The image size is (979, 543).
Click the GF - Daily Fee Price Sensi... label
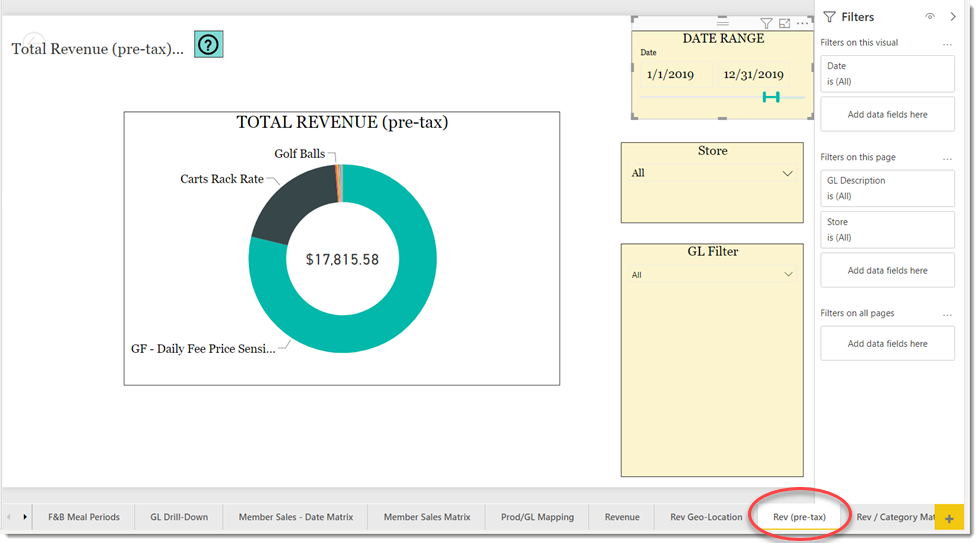pos(203,349)
